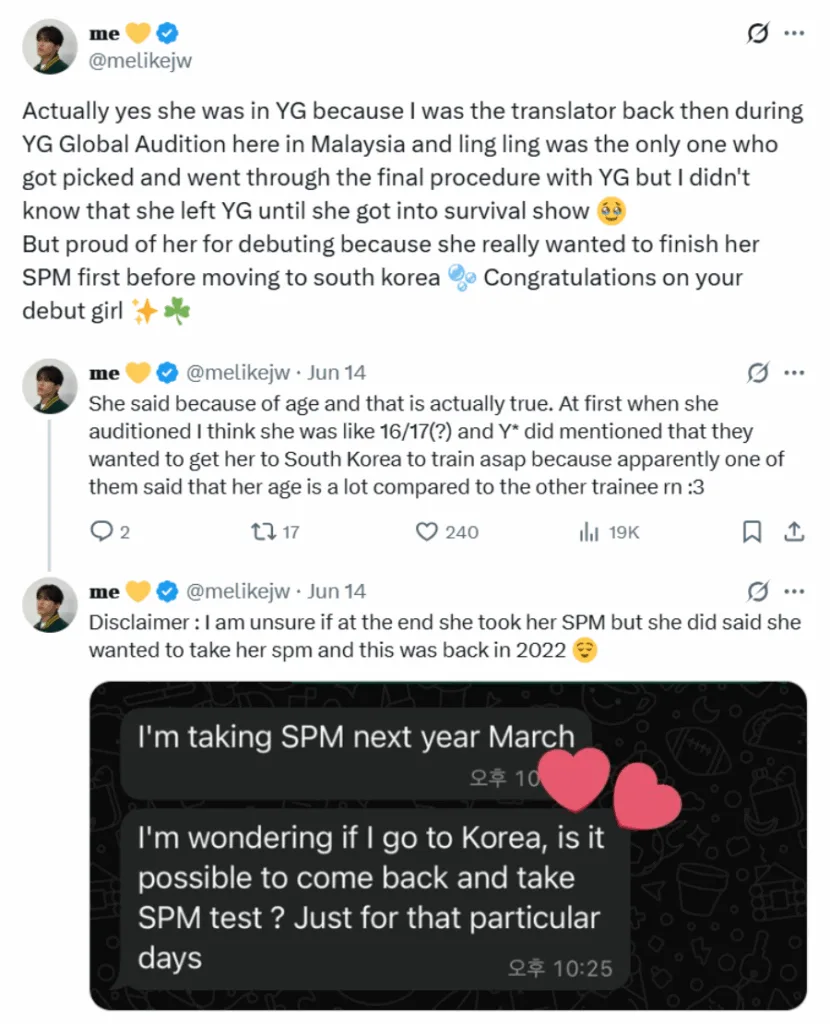This screenshot has height=1024, width=830.
Task: Open the profile avatar of the top tweet
Action: [49, 46]
